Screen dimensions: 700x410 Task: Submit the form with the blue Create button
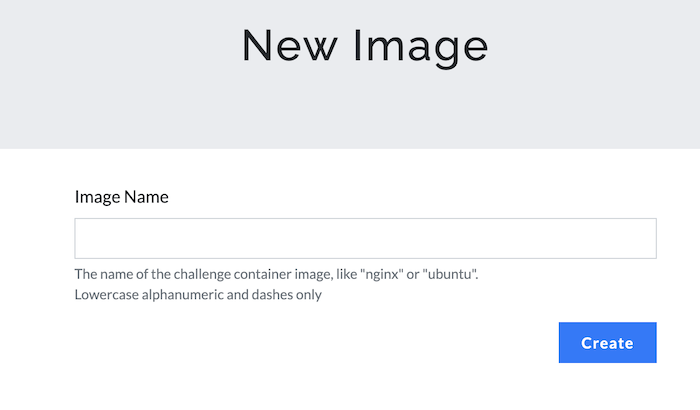[x=607, y=343]
